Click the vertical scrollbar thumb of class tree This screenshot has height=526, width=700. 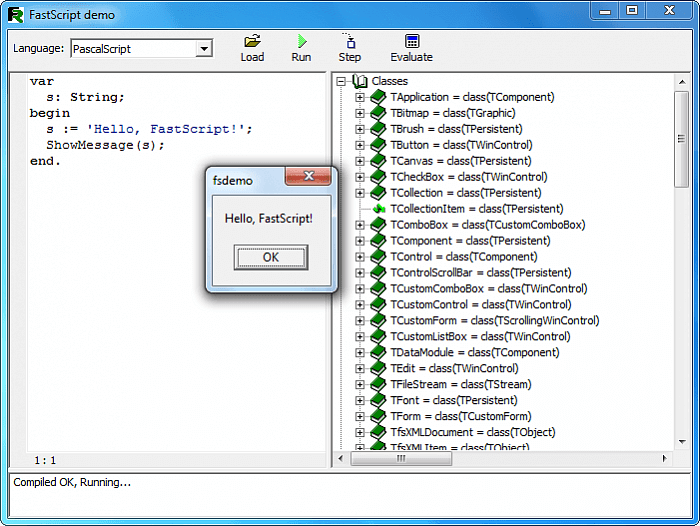tap(681, 139)
